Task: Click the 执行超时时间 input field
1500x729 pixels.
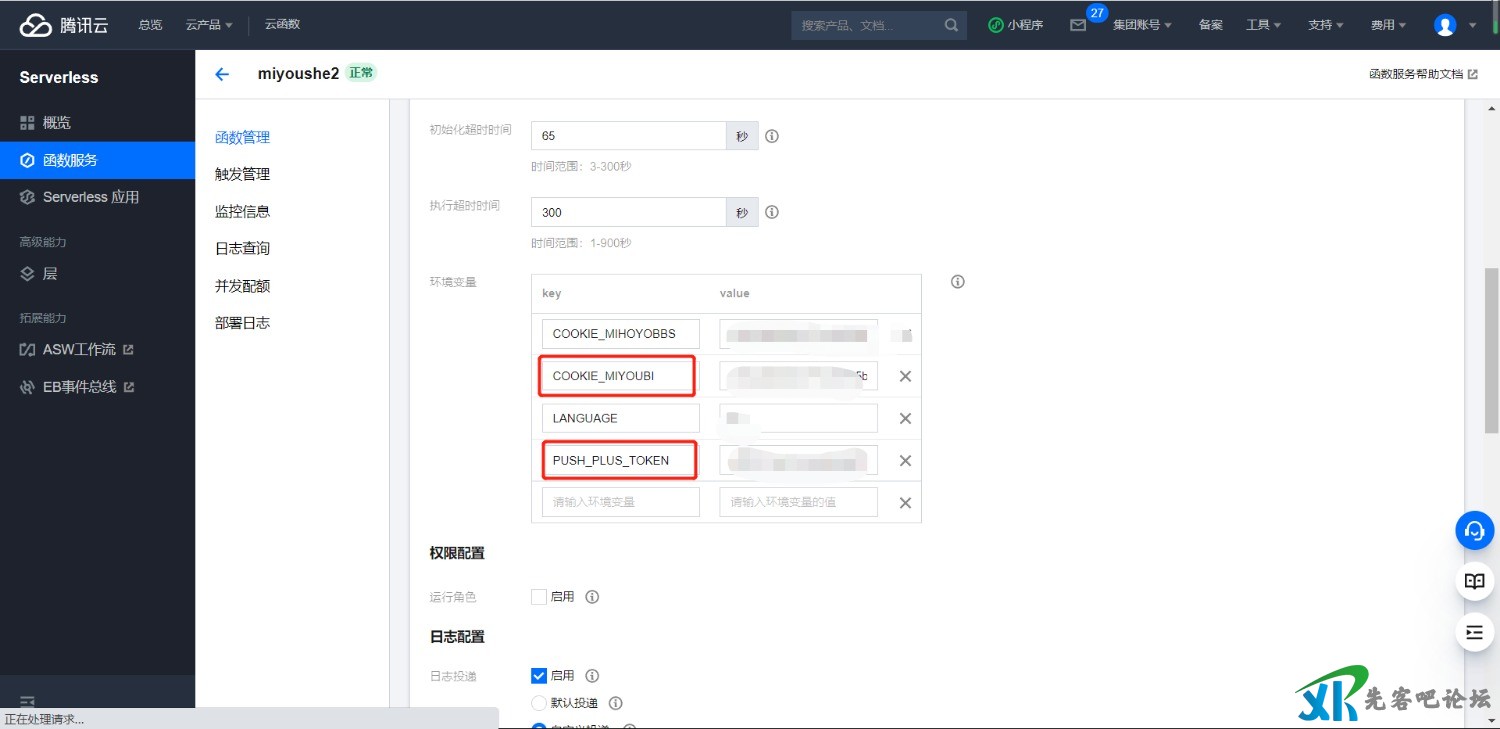Action: click(628, 212)
